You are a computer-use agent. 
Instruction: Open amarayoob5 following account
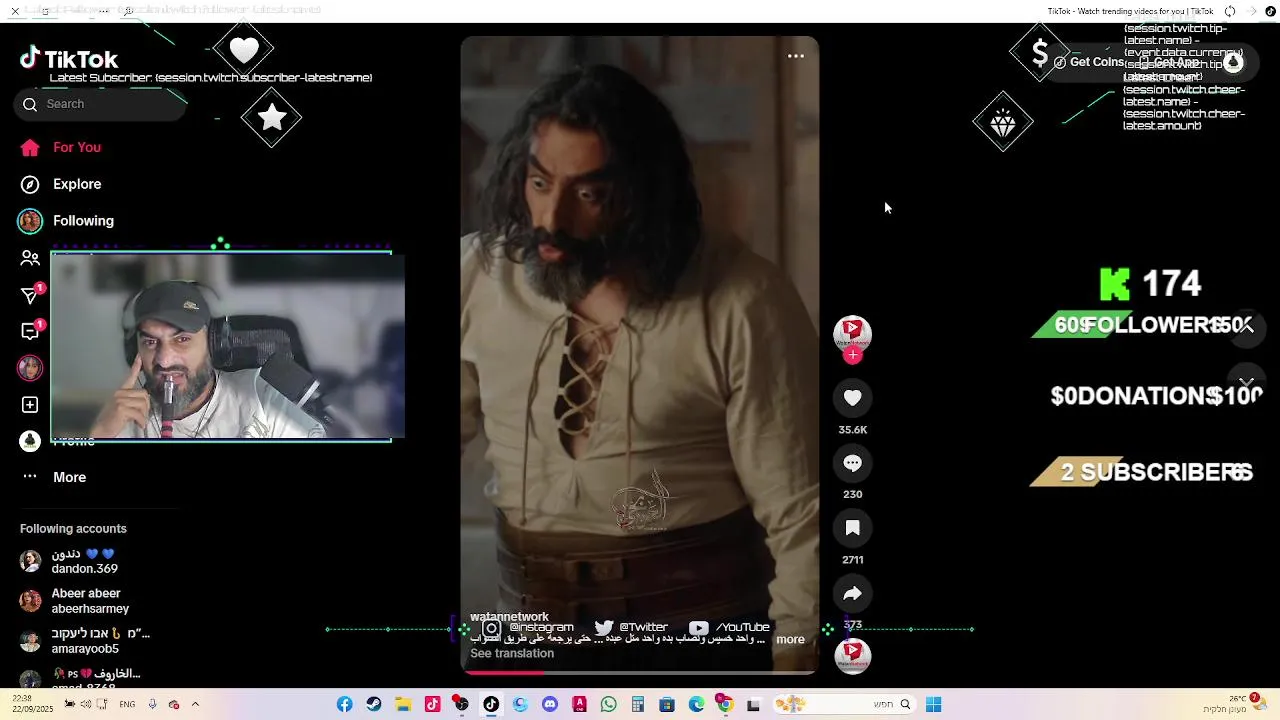85,641
